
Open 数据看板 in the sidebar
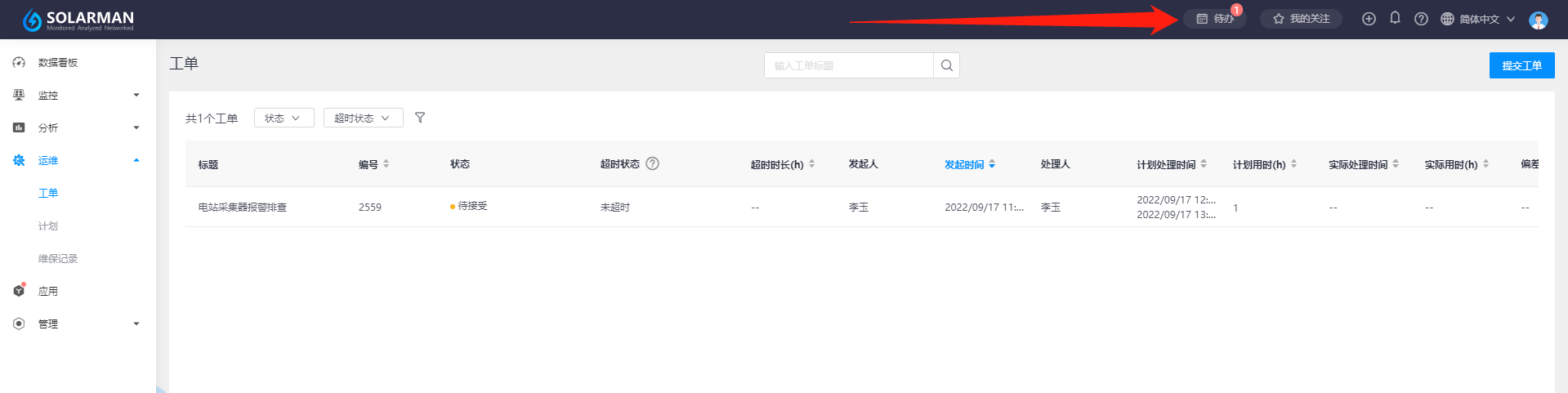(x=57, y=62)
